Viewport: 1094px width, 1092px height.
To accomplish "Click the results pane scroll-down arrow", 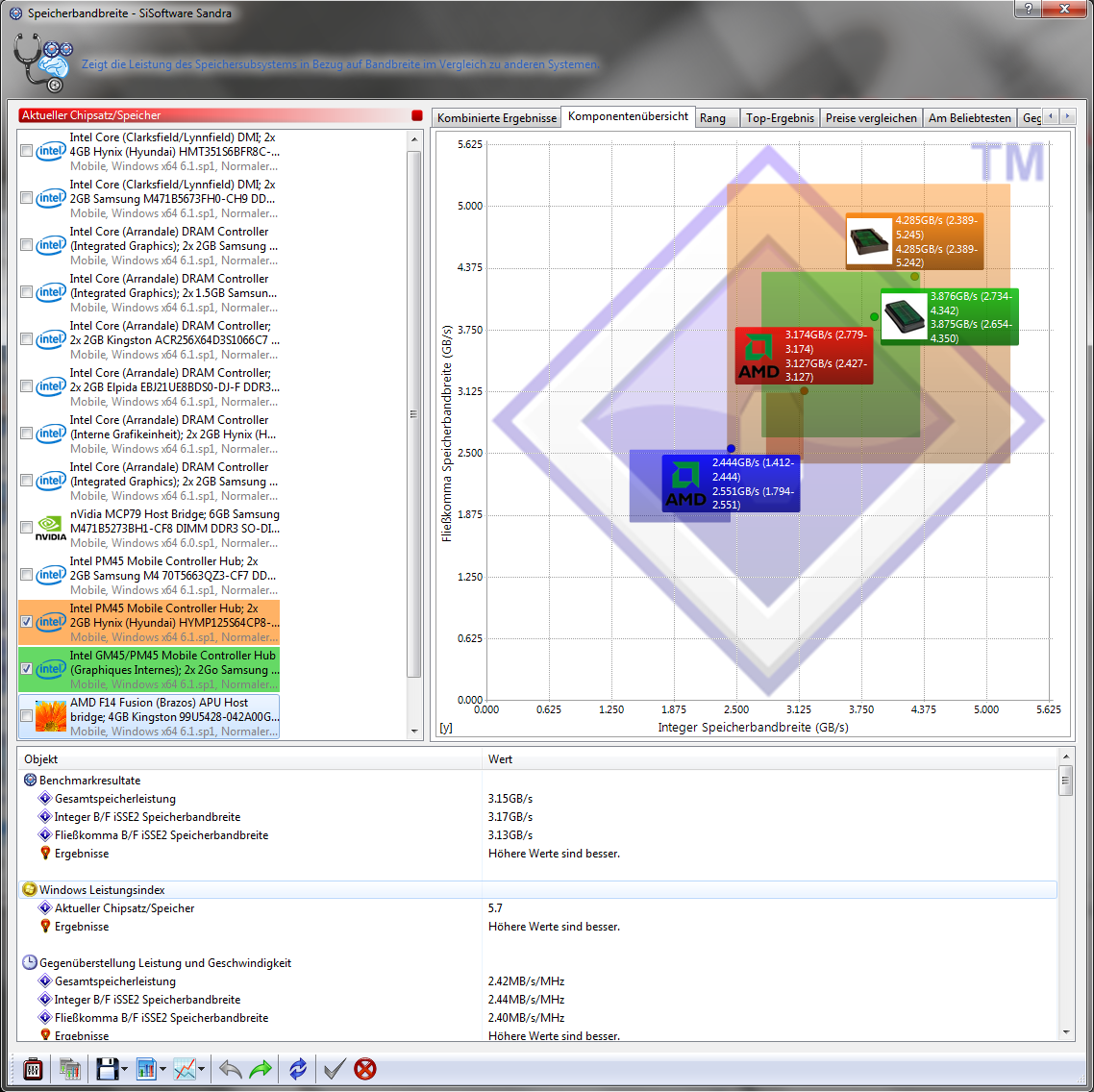I will 1065,1032.
